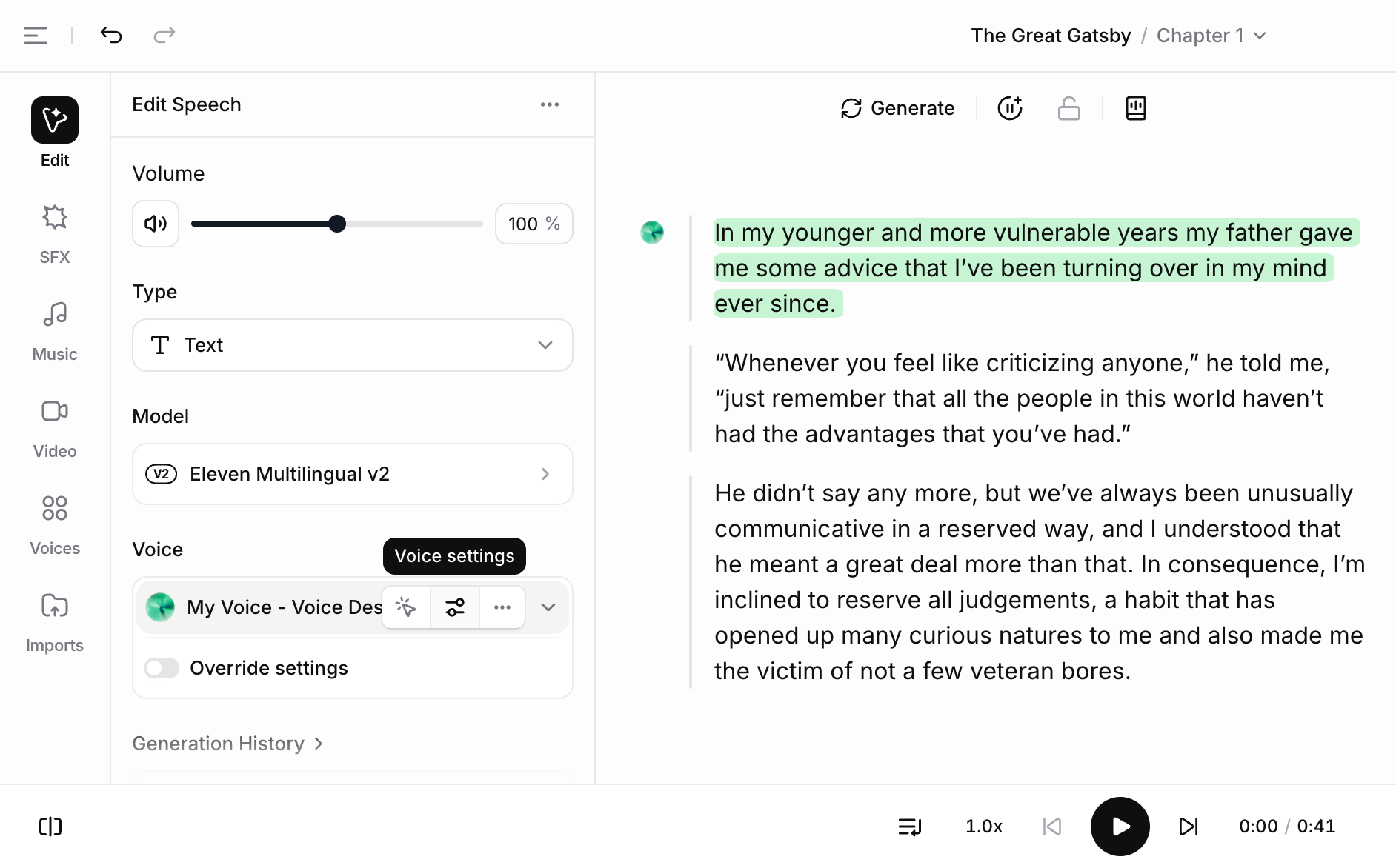Expand the Chapter 1 dropdown

(x=1211, y=36)
